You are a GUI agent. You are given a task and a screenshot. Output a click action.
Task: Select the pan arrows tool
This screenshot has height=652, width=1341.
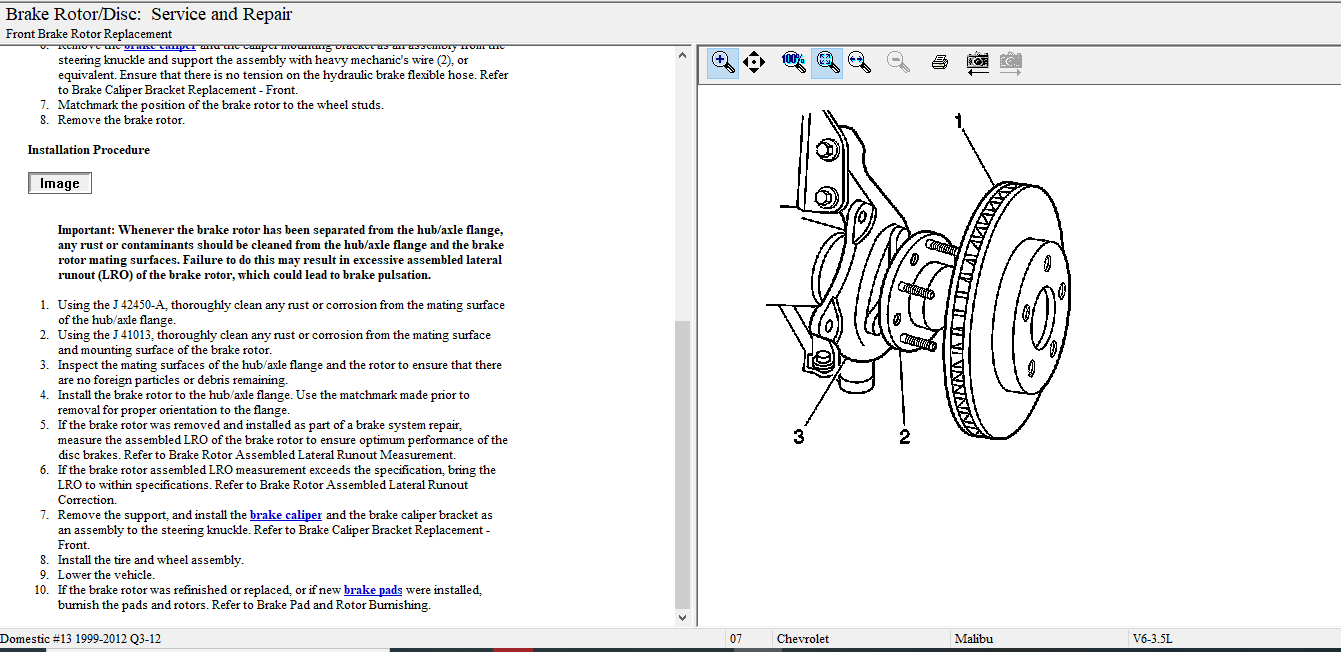[755, 63]
